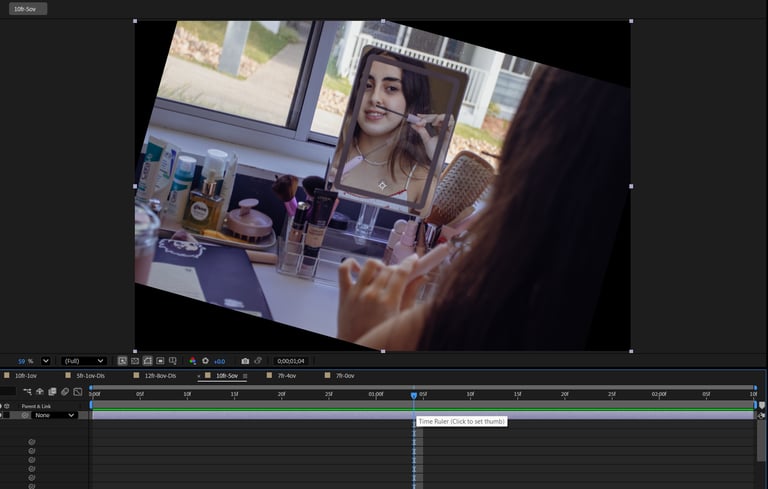This screenshot has width=768, height=489.
Task: Switch to the 12ft-8ov-Dis timeline tab
Action: coord(160,376)
